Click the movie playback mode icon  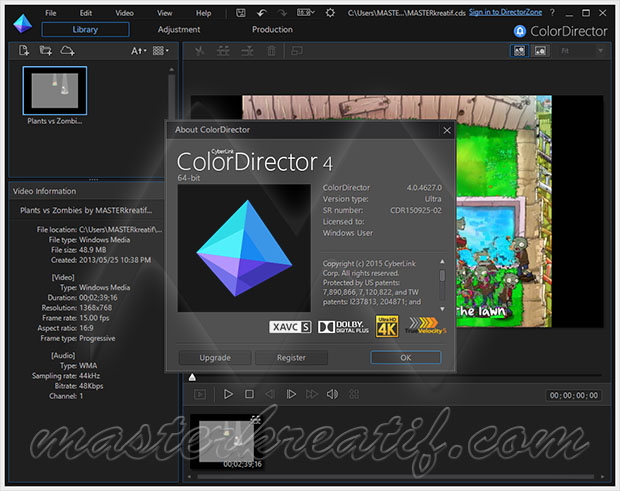[200, 394]
